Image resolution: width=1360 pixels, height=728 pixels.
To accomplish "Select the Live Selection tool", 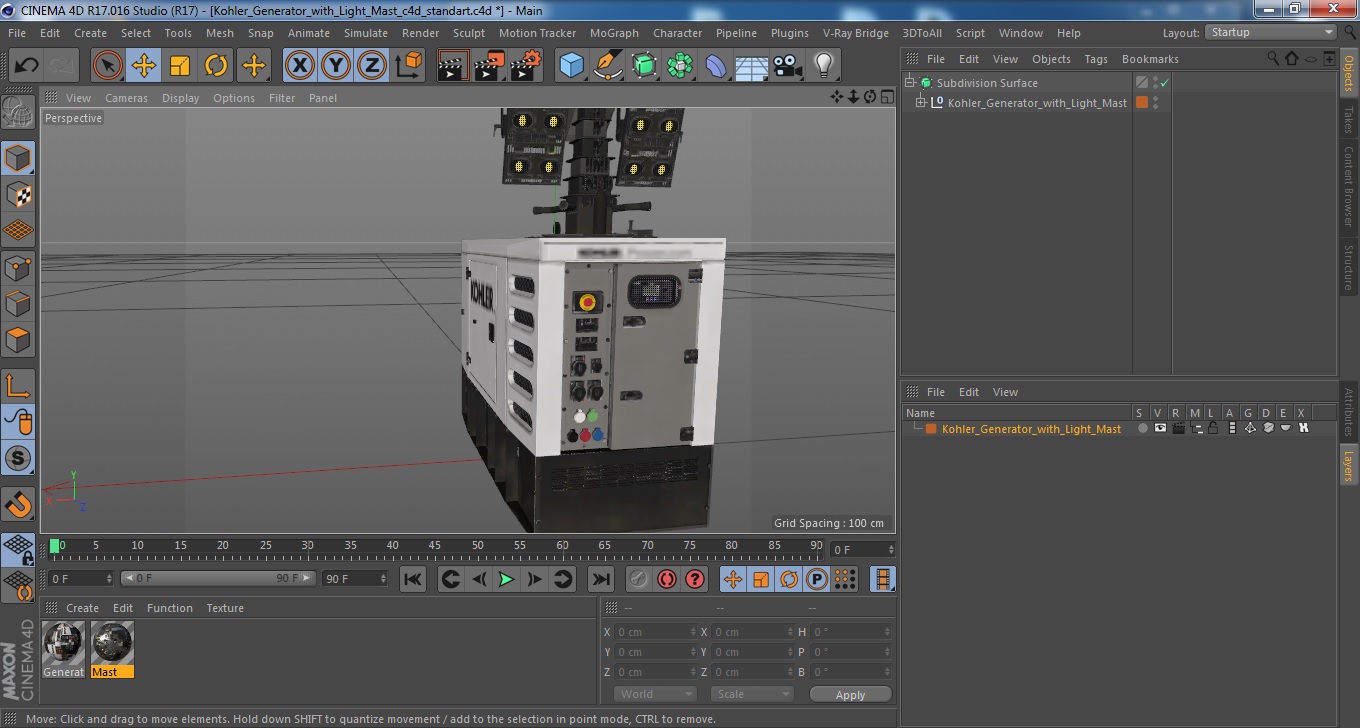I will coord(108,66).
